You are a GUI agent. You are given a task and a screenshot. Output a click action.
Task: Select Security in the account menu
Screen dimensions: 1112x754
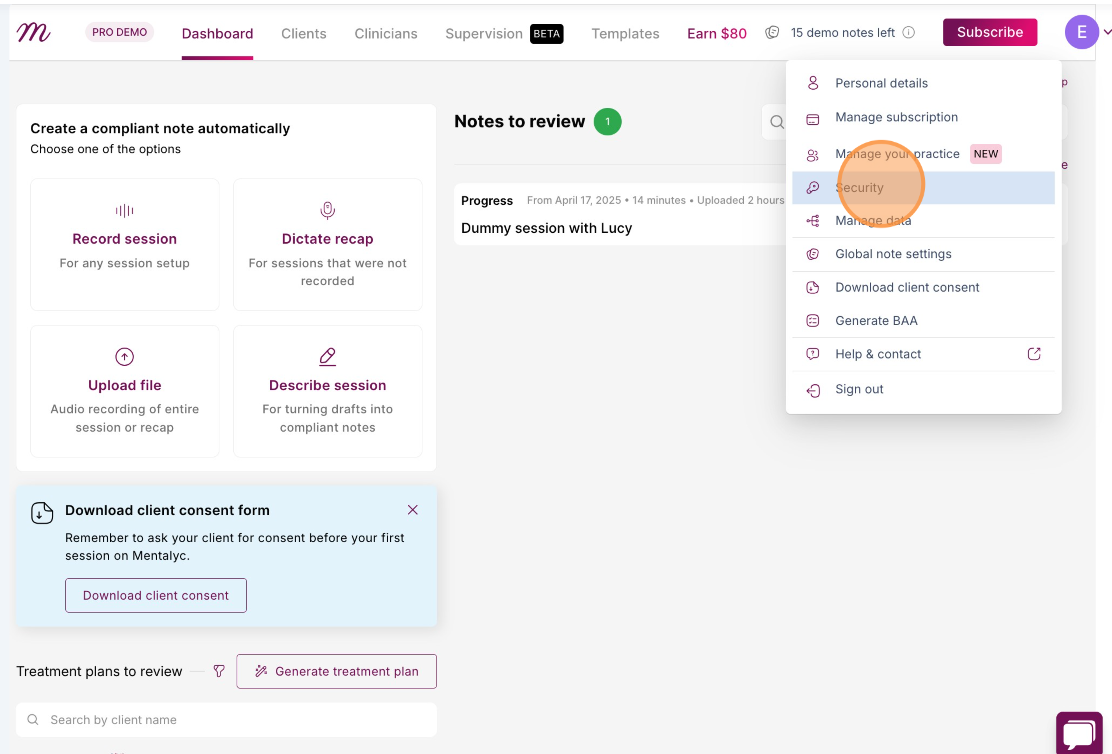click(x=923, y=187)
